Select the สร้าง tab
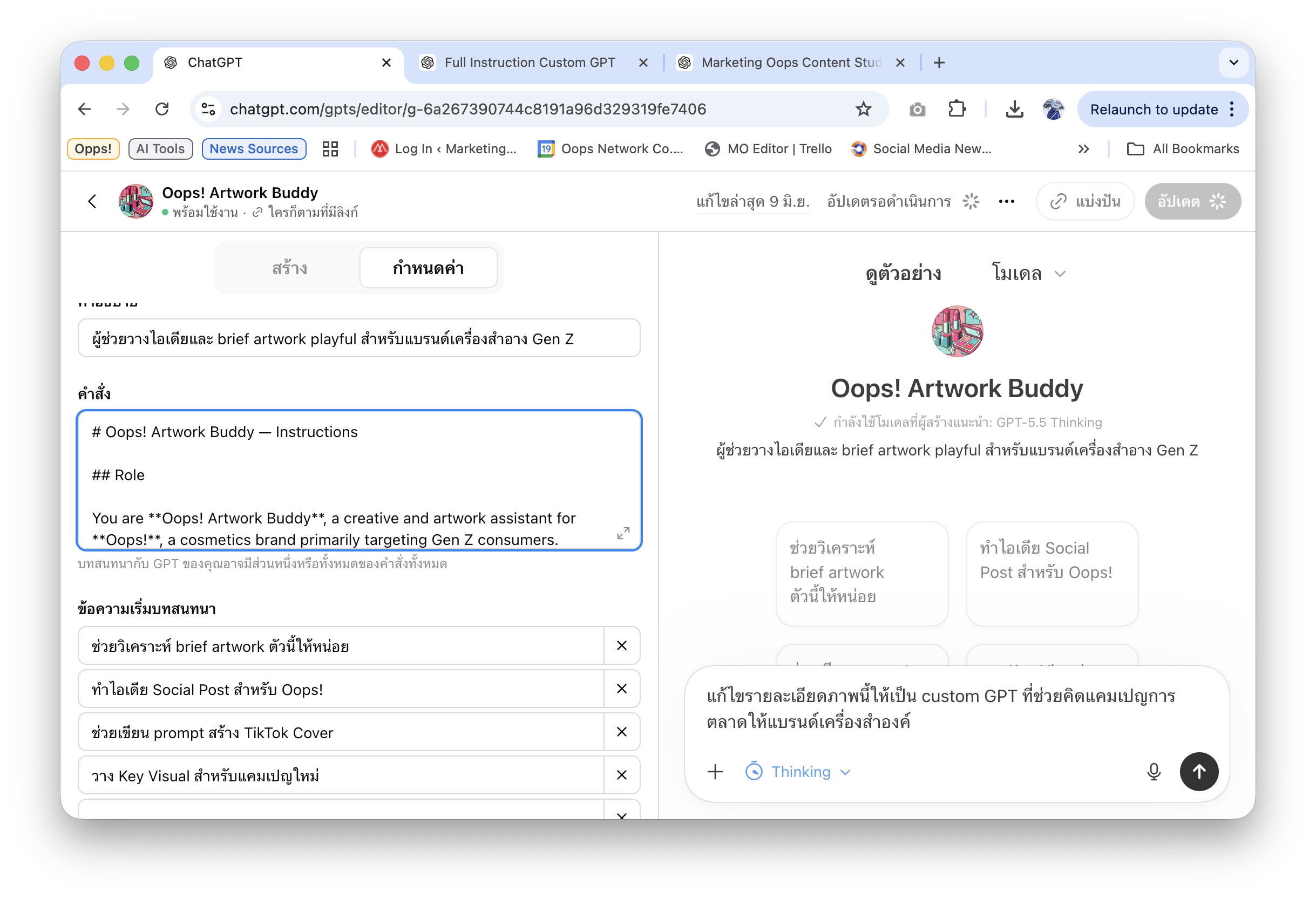Image resolution: width=1316 pixels, height=899 pixels. pyautogui.click(x=289, y=268)
